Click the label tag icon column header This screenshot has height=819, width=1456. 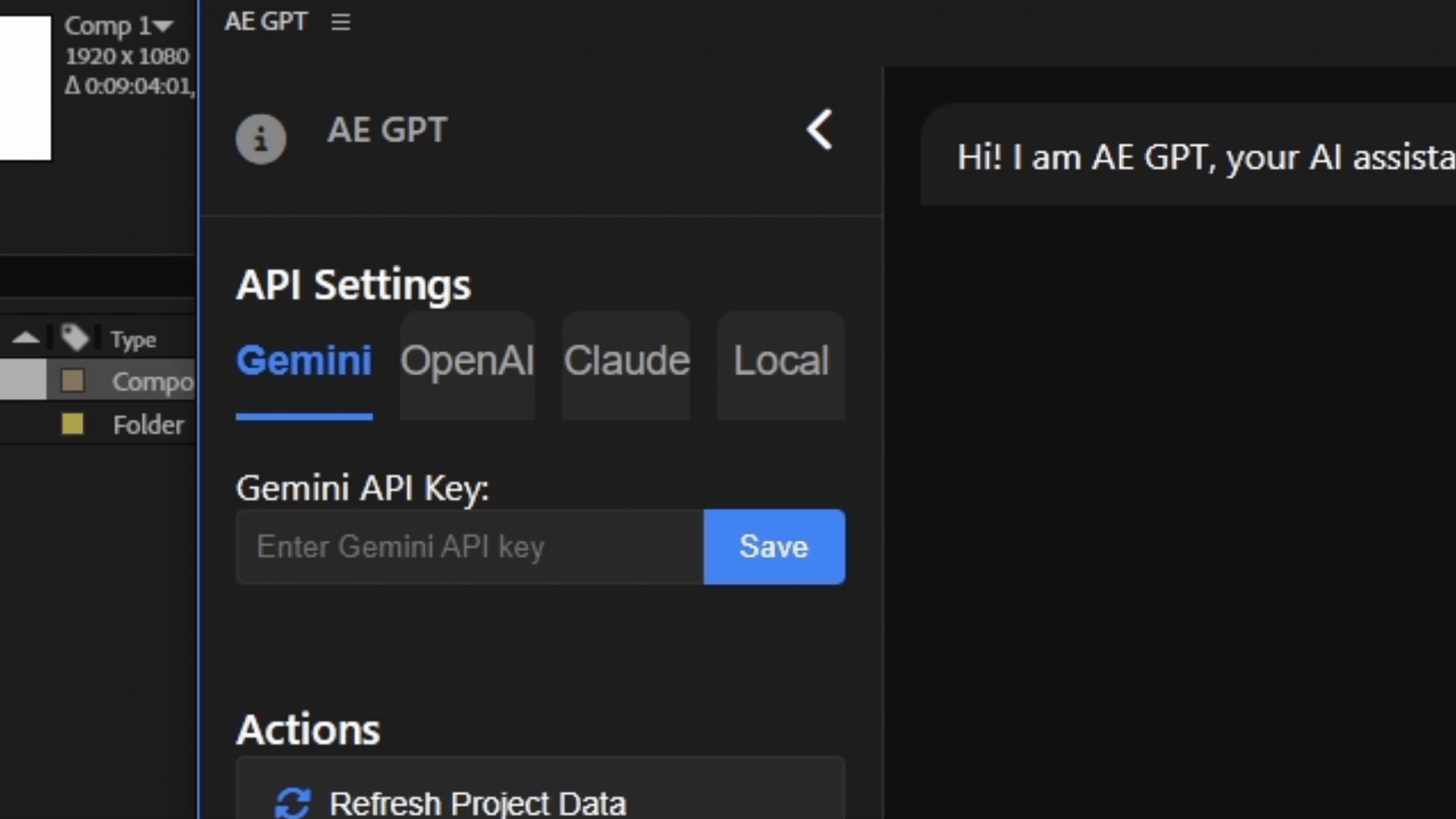(74, 338)
